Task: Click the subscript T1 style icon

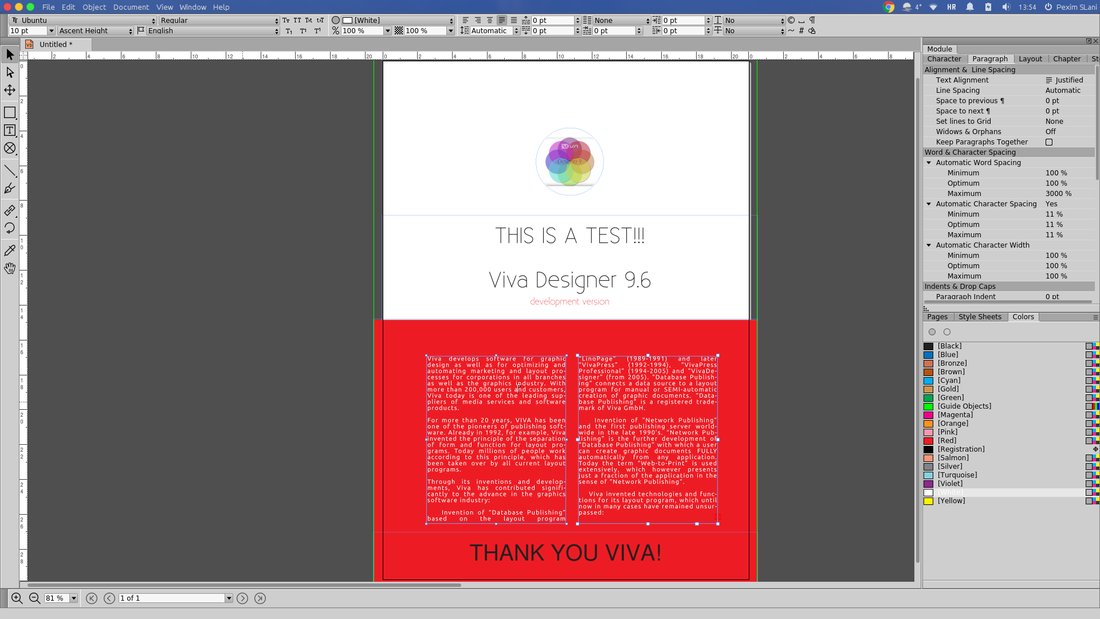Action: [x=289, y=31]
